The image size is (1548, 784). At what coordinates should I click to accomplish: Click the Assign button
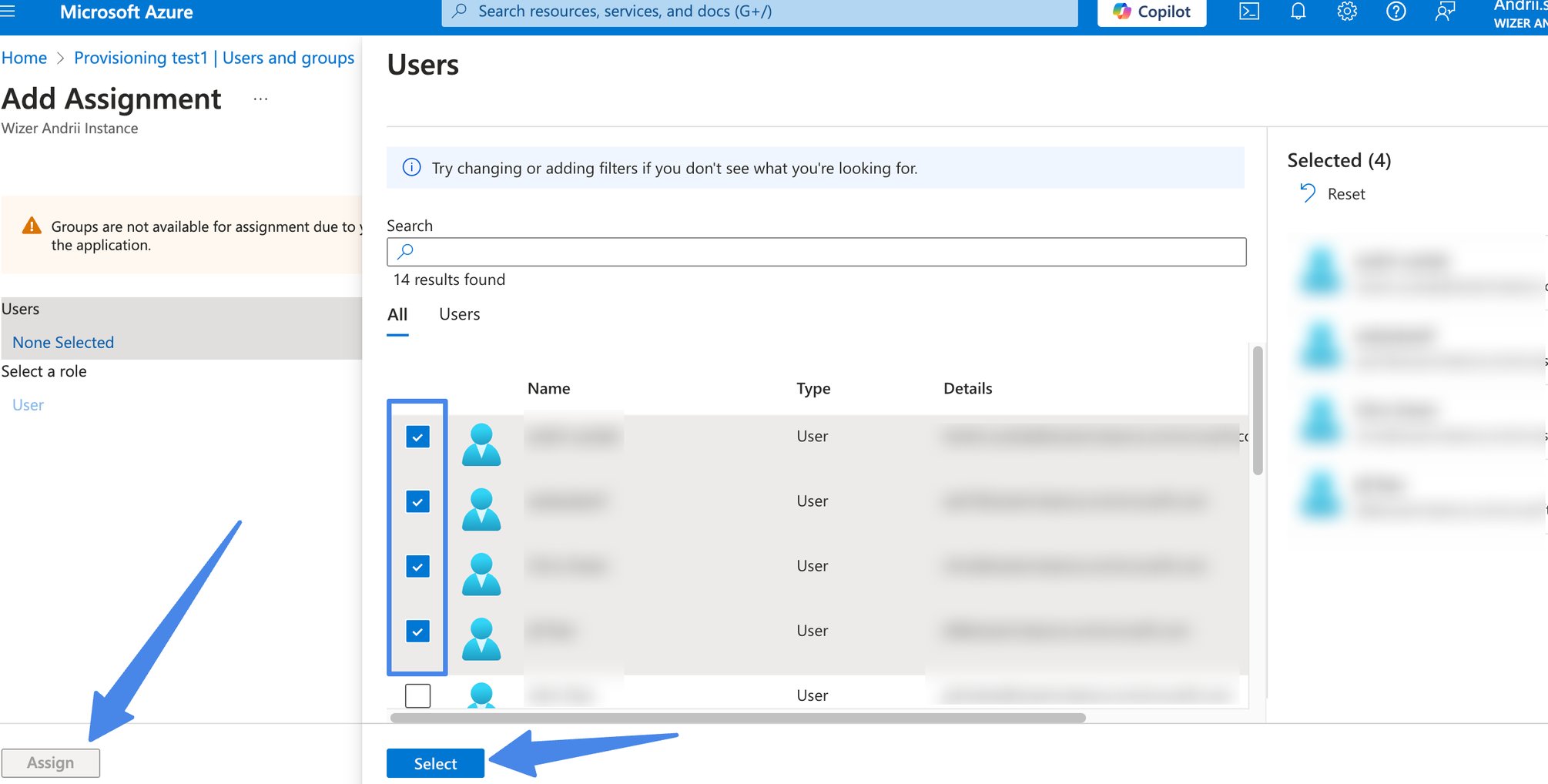[51, 762]
